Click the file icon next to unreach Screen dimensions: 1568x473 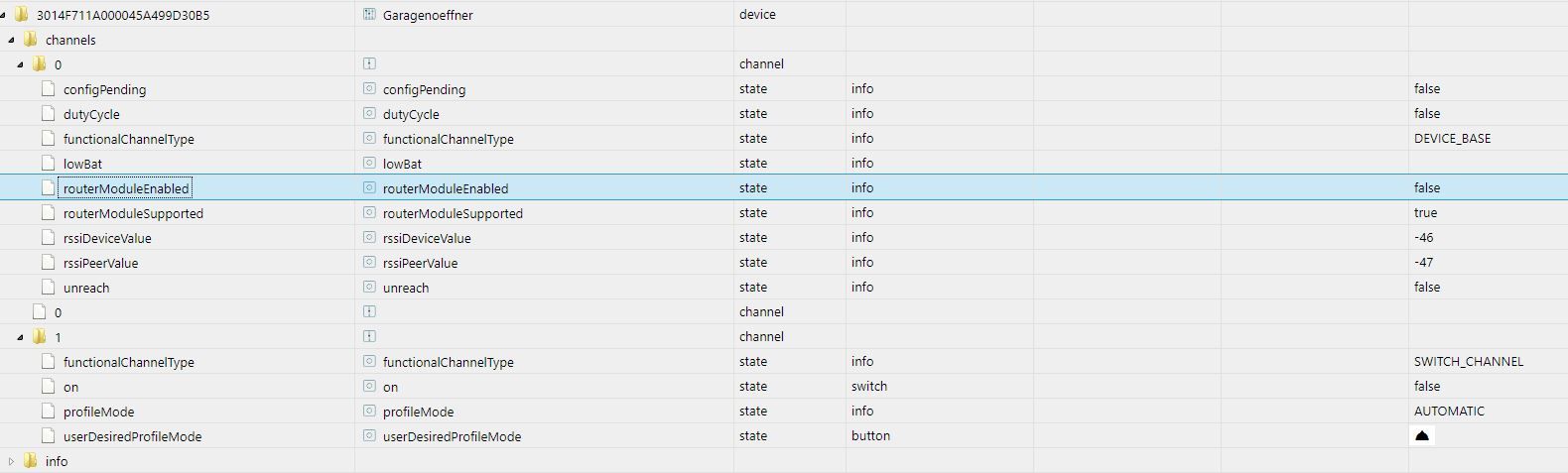coord(48,288)
